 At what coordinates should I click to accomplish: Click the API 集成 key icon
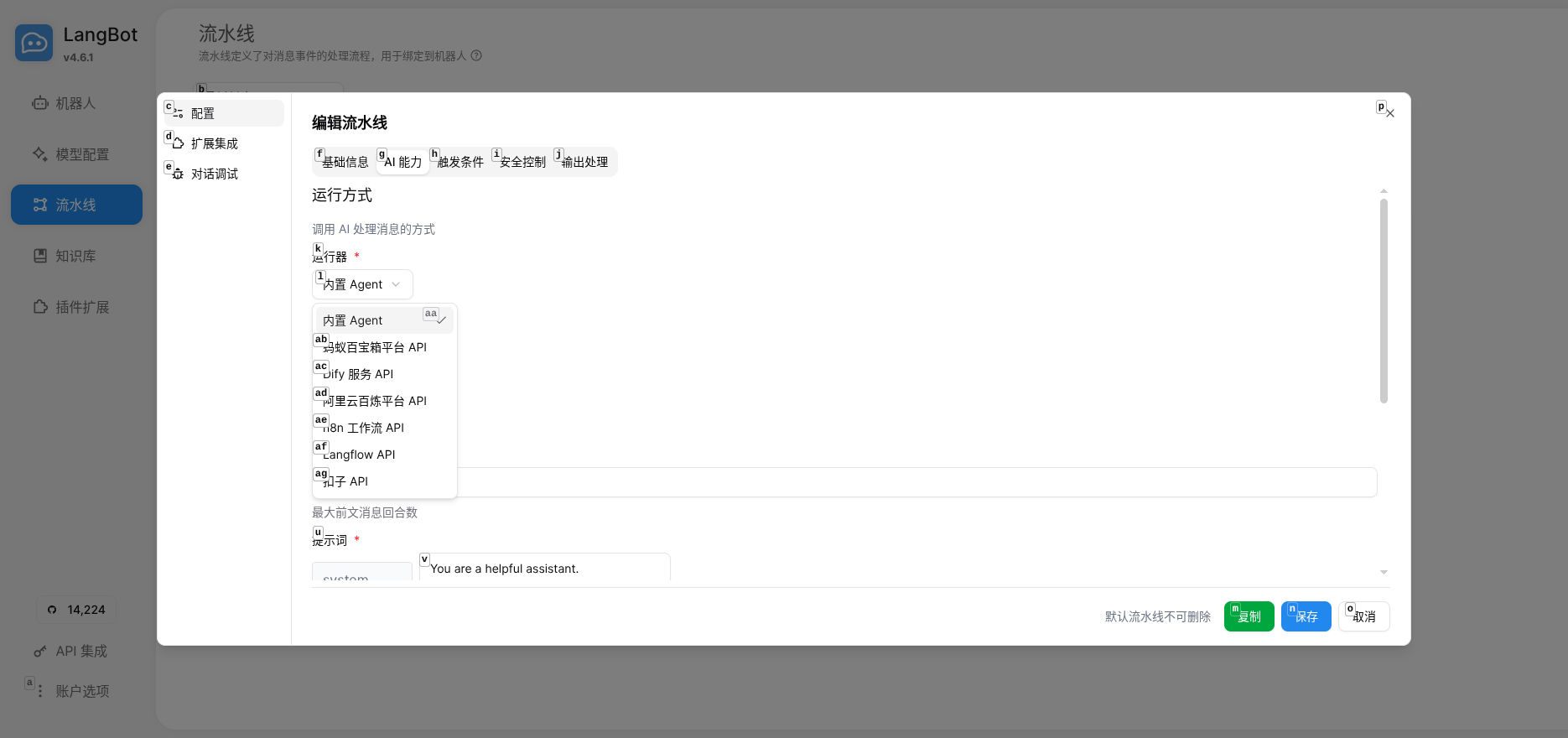pos(40,652)
